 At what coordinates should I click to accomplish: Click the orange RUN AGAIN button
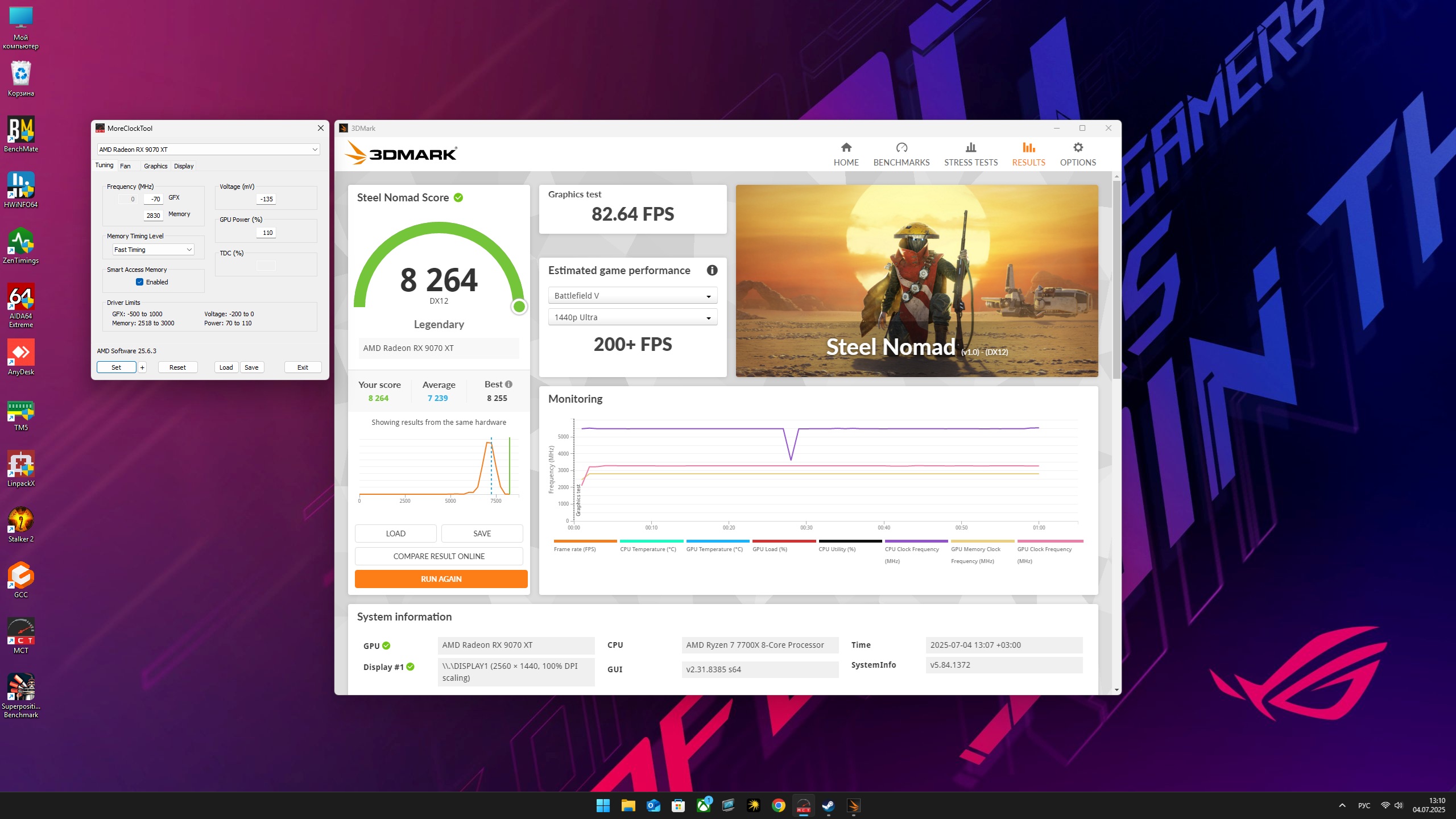tap(441, 579)
